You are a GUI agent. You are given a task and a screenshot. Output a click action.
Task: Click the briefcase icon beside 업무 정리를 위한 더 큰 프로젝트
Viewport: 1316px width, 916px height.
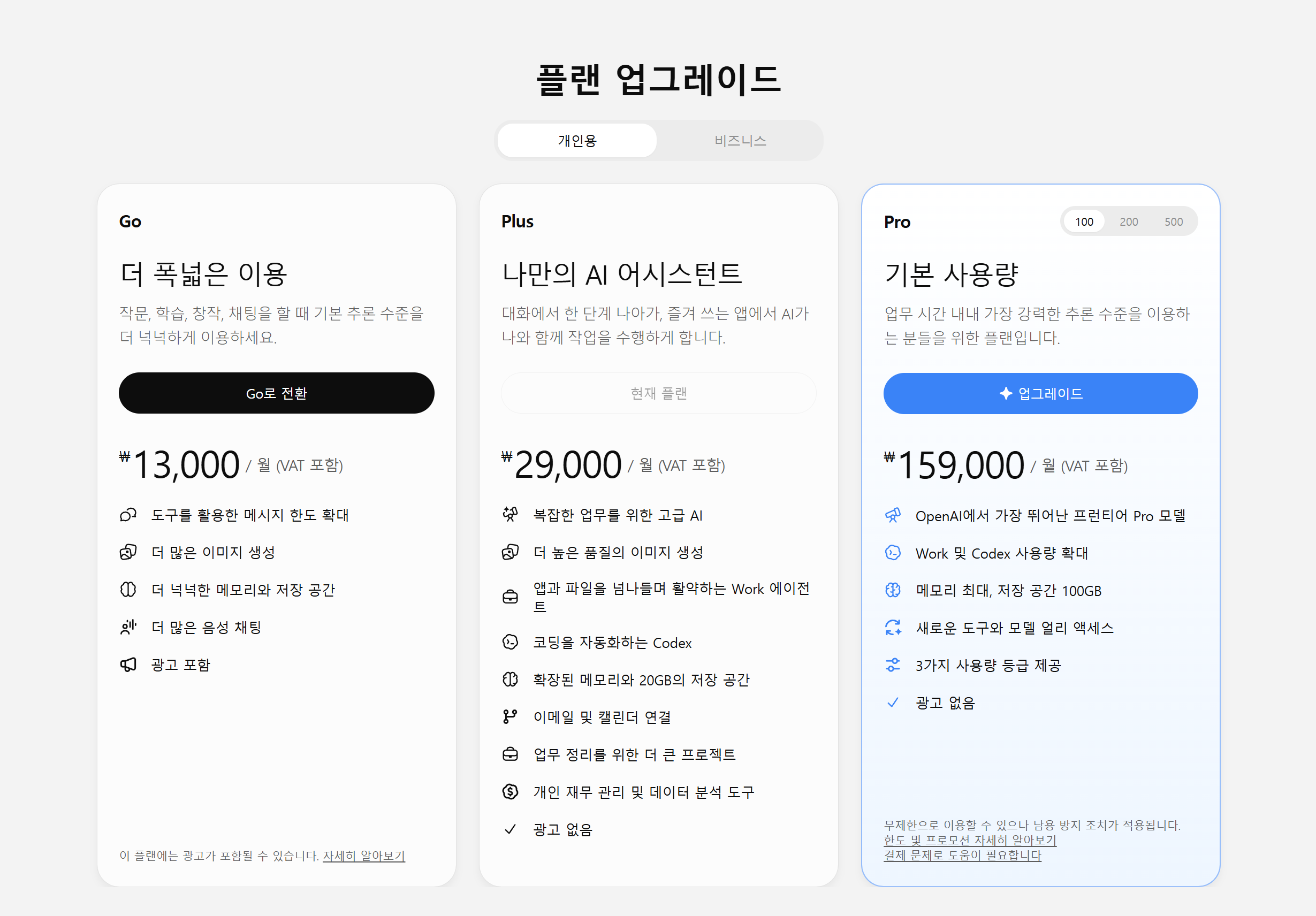pos(510,754)
